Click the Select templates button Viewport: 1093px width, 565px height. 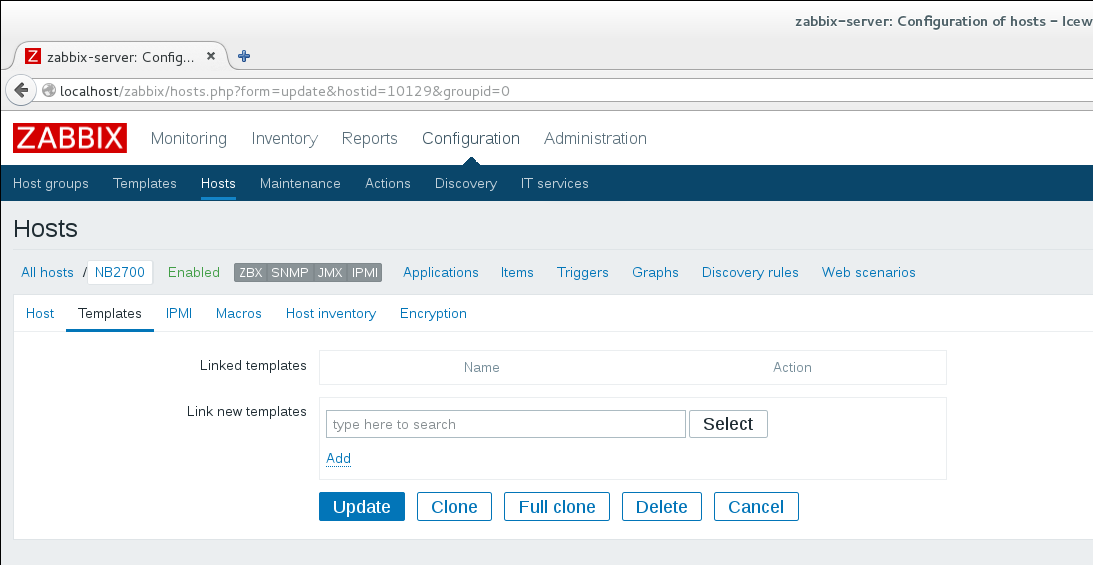coord(728,424)
